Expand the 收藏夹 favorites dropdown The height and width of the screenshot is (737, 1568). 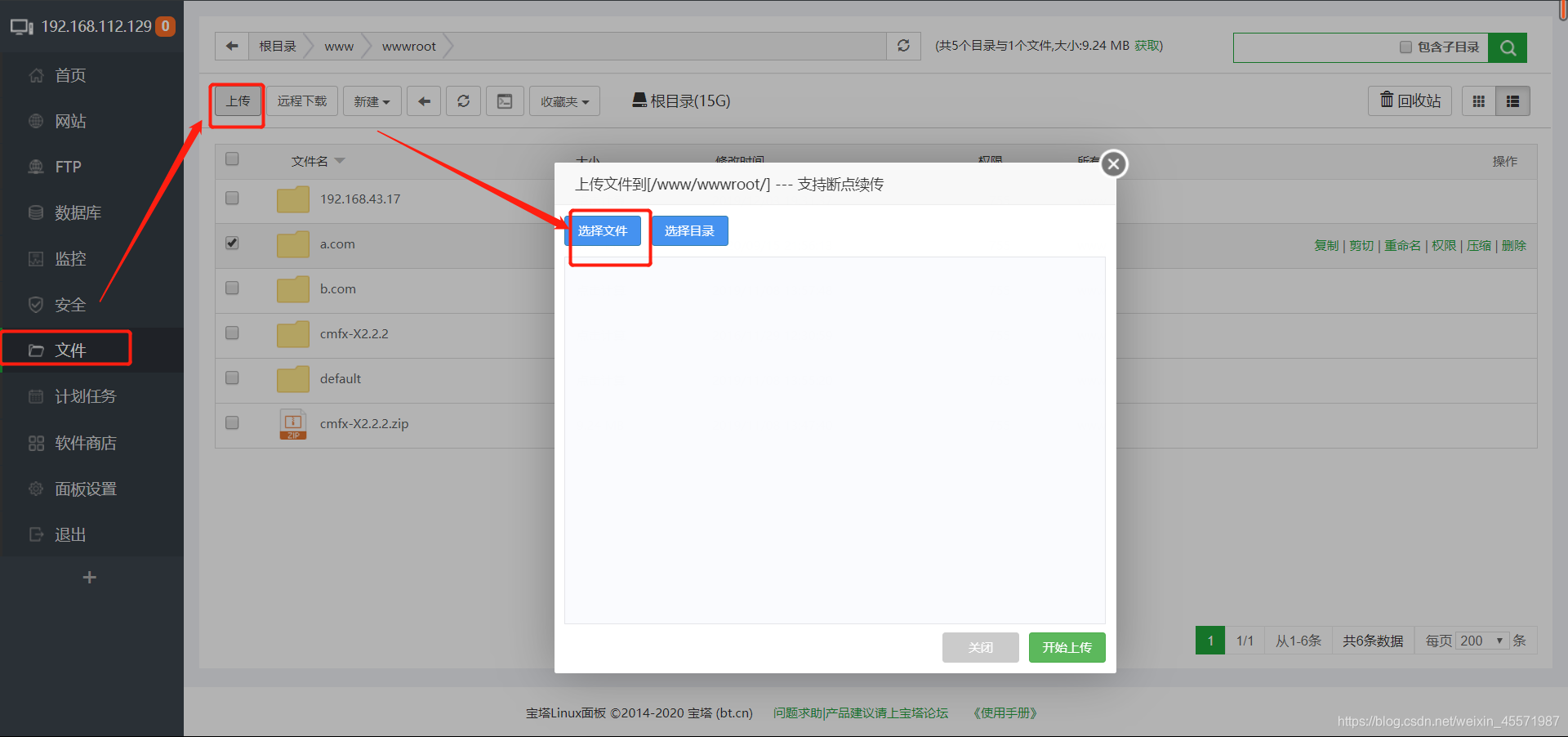(x=564, y=101)
